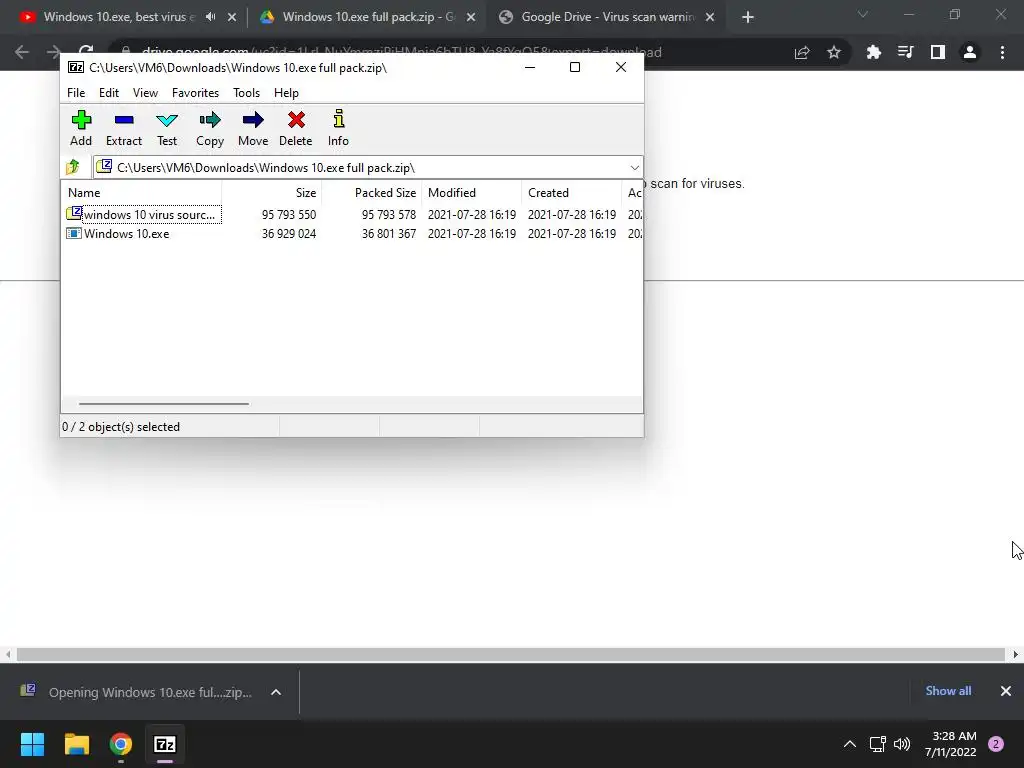Open the Info tool
This screenshot has width=1024, height=768.
coord(338,128)
